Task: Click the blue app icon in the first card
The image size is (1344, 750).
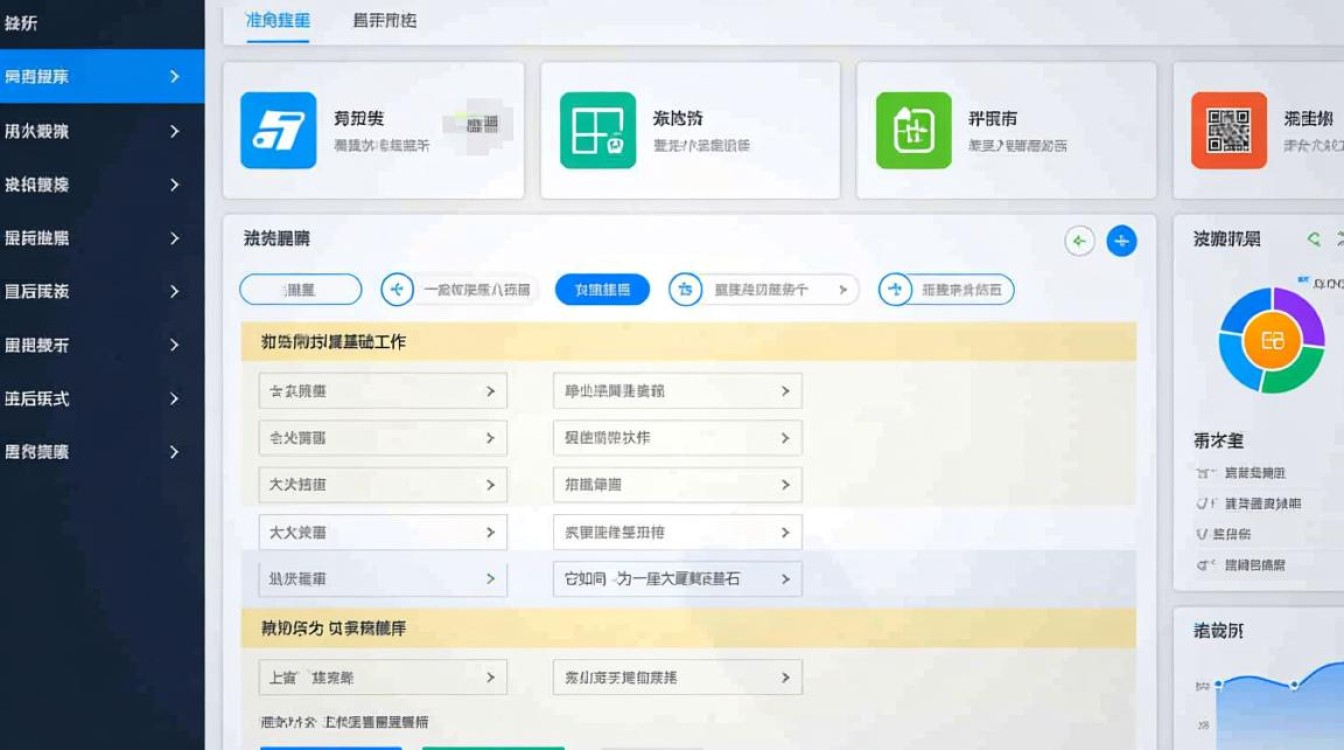Action: [x=278, y=130]
